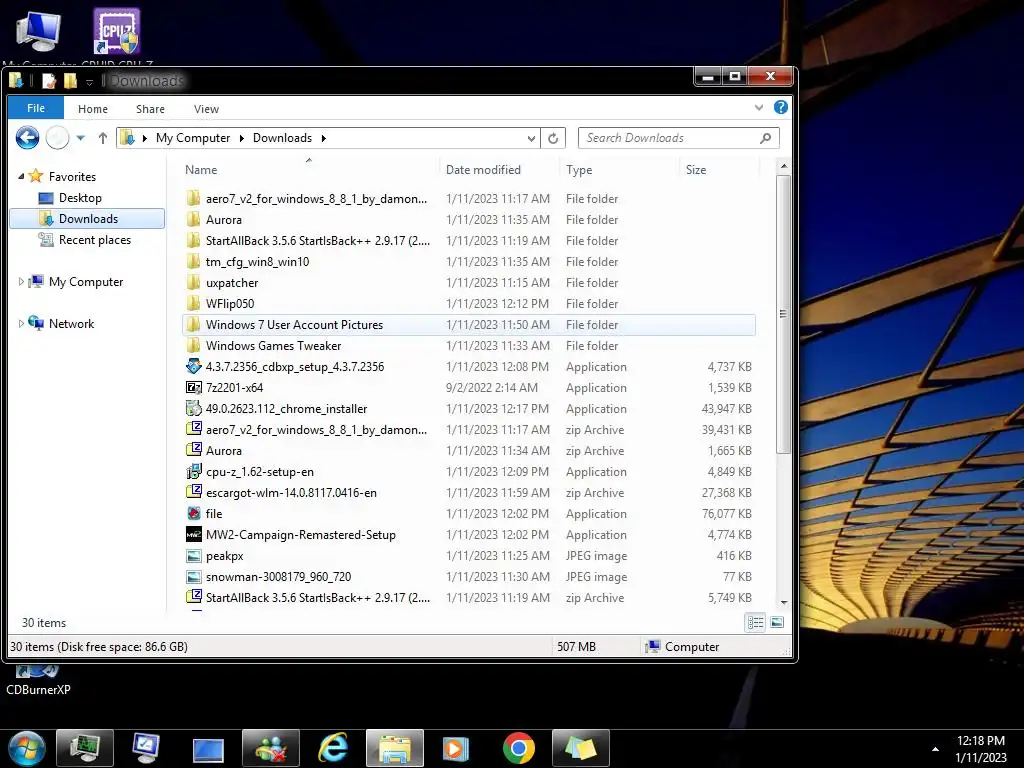Focus the Search Downloads field
This screenshot has width=1024, height=768.
[x=679, y=138]
